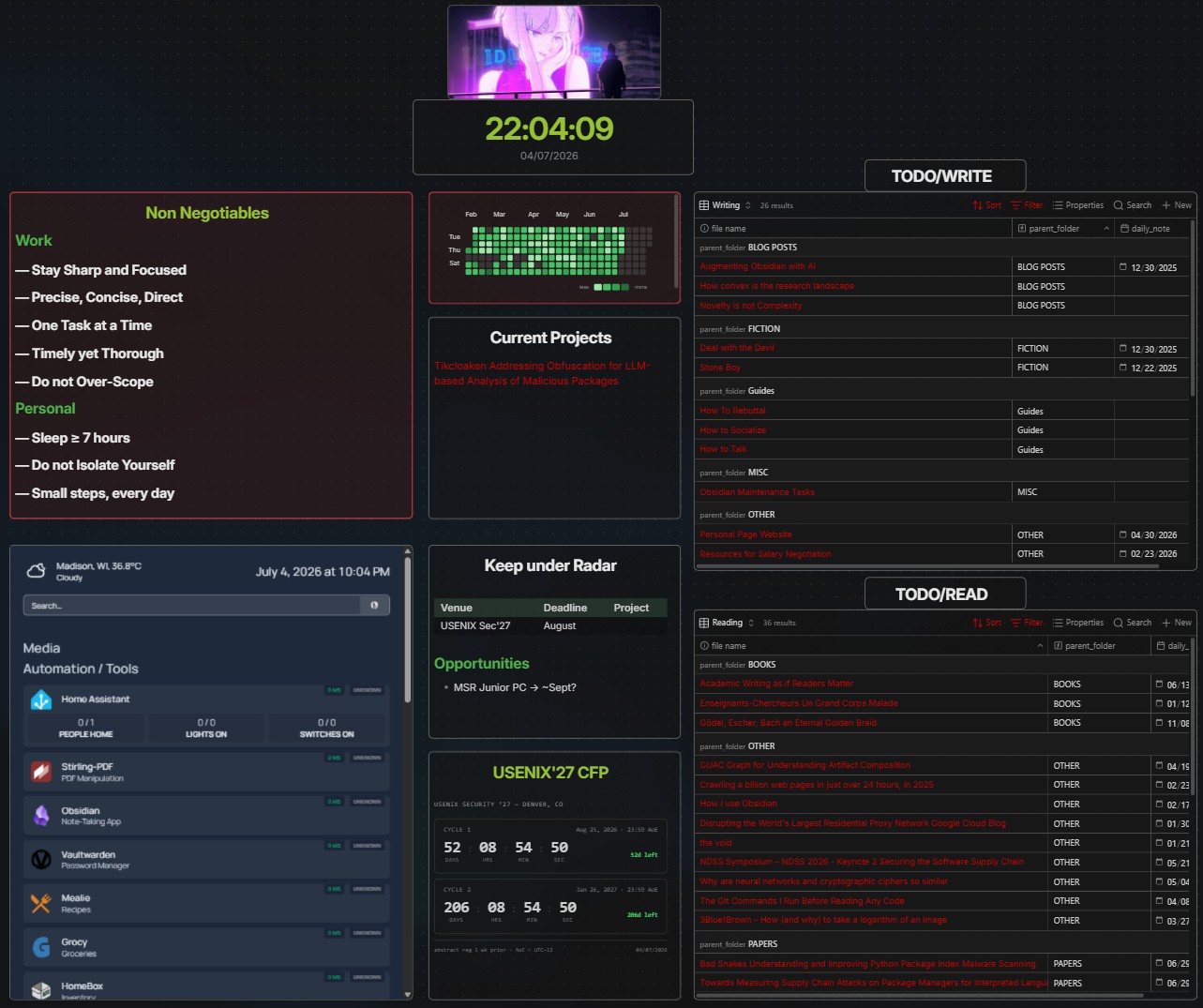Click the Home Assistant Switches On stat
This screenshot has width=1203, height=1008.
(326, 728)
